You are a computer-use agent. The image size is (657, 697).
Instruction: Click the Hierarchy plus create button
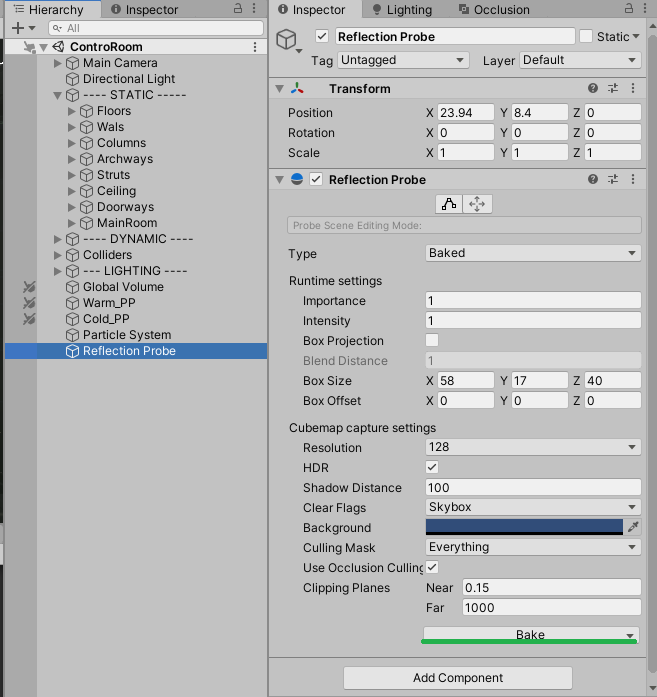pyautogui.click(x=18, y=28)
